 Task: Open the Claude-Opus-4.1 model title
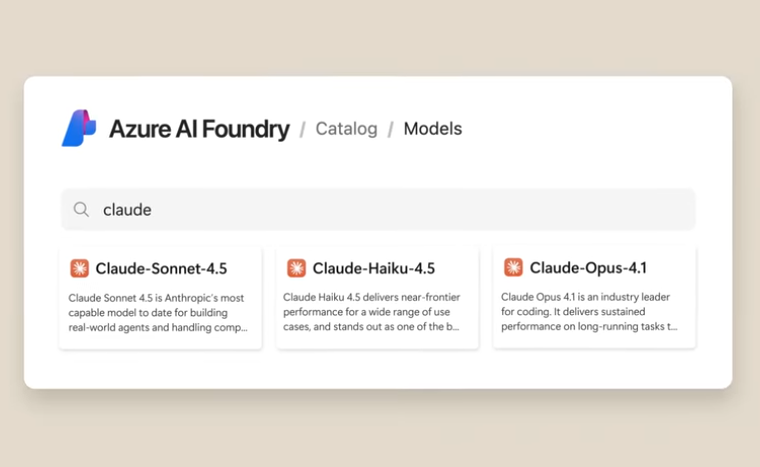pos(588,267)
